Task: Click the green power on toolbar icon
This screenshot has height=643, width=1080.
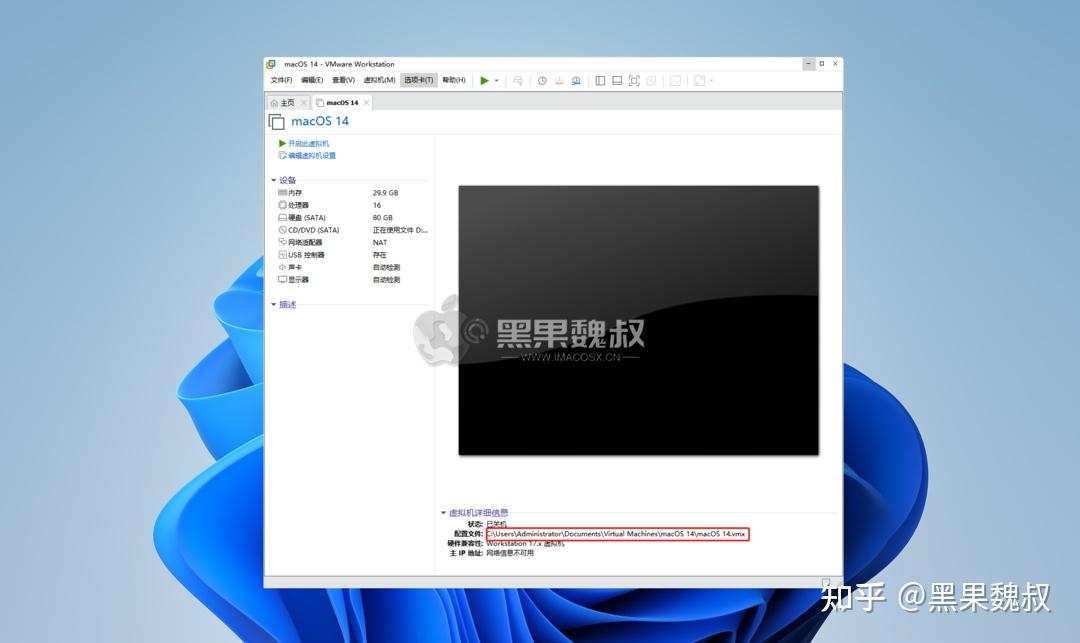Action: point(486,80)
